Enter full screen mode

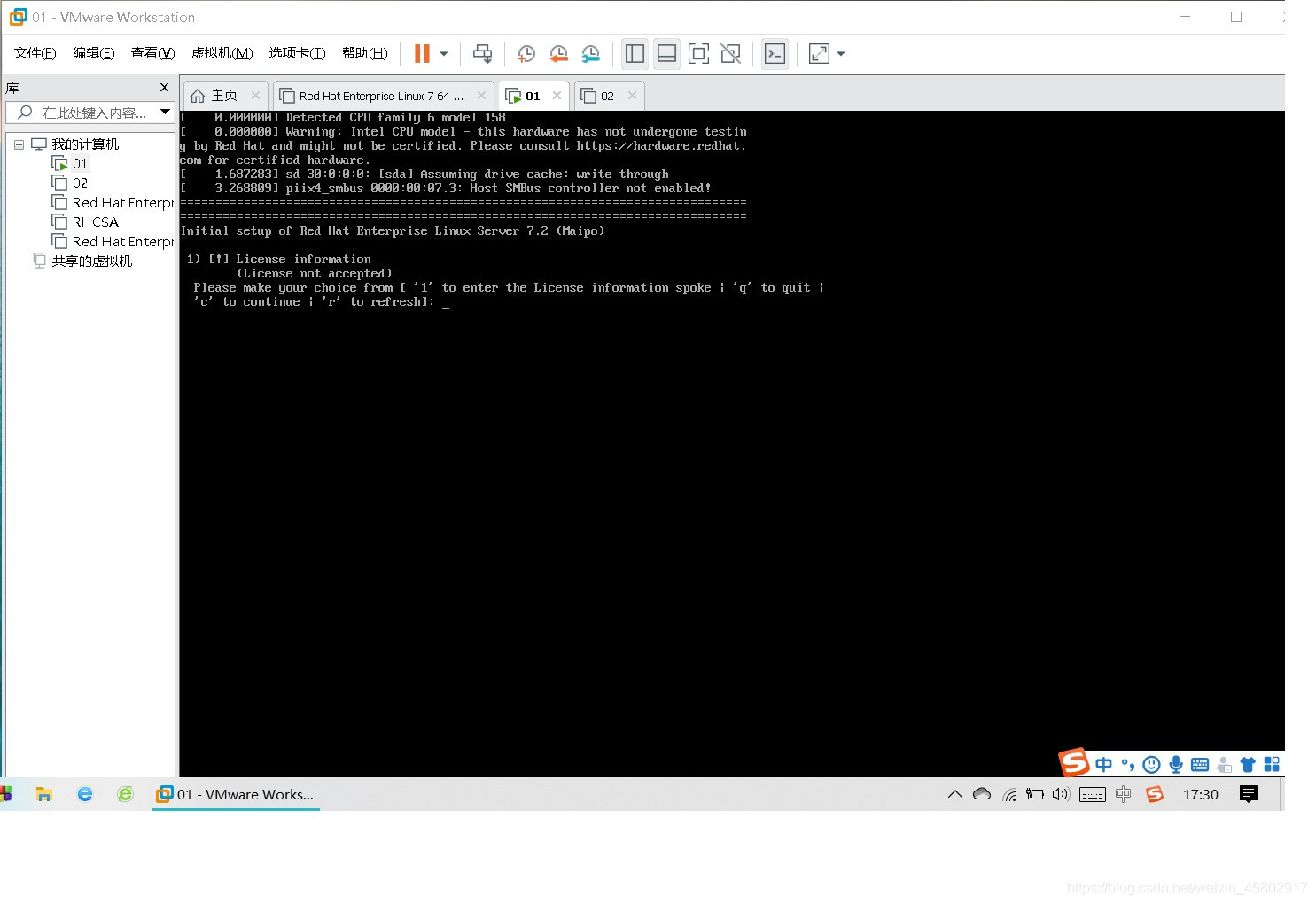[698, 54]
